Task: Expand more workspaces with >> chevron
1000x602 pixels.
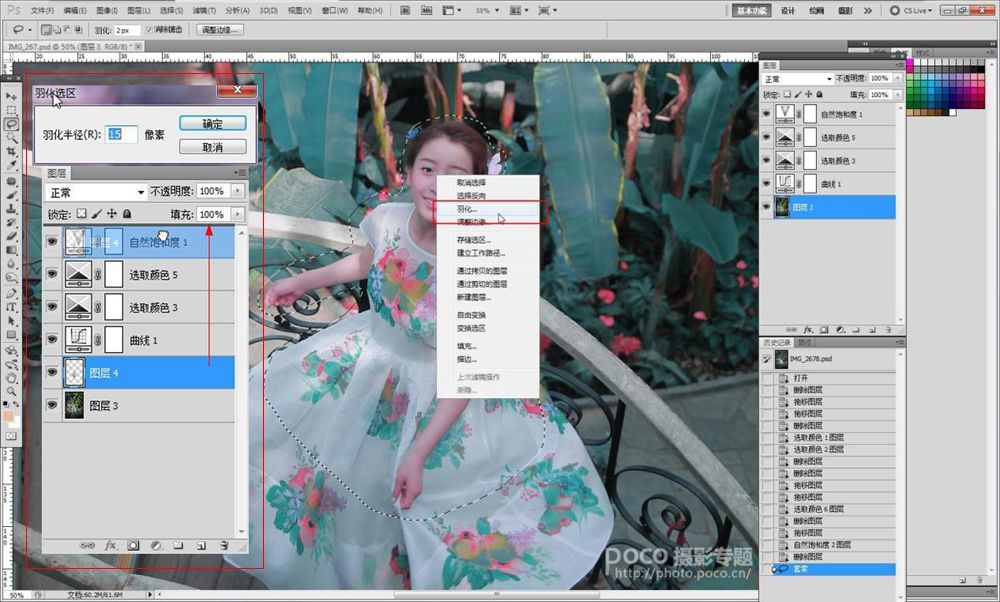Action: [x=868, y=10]
